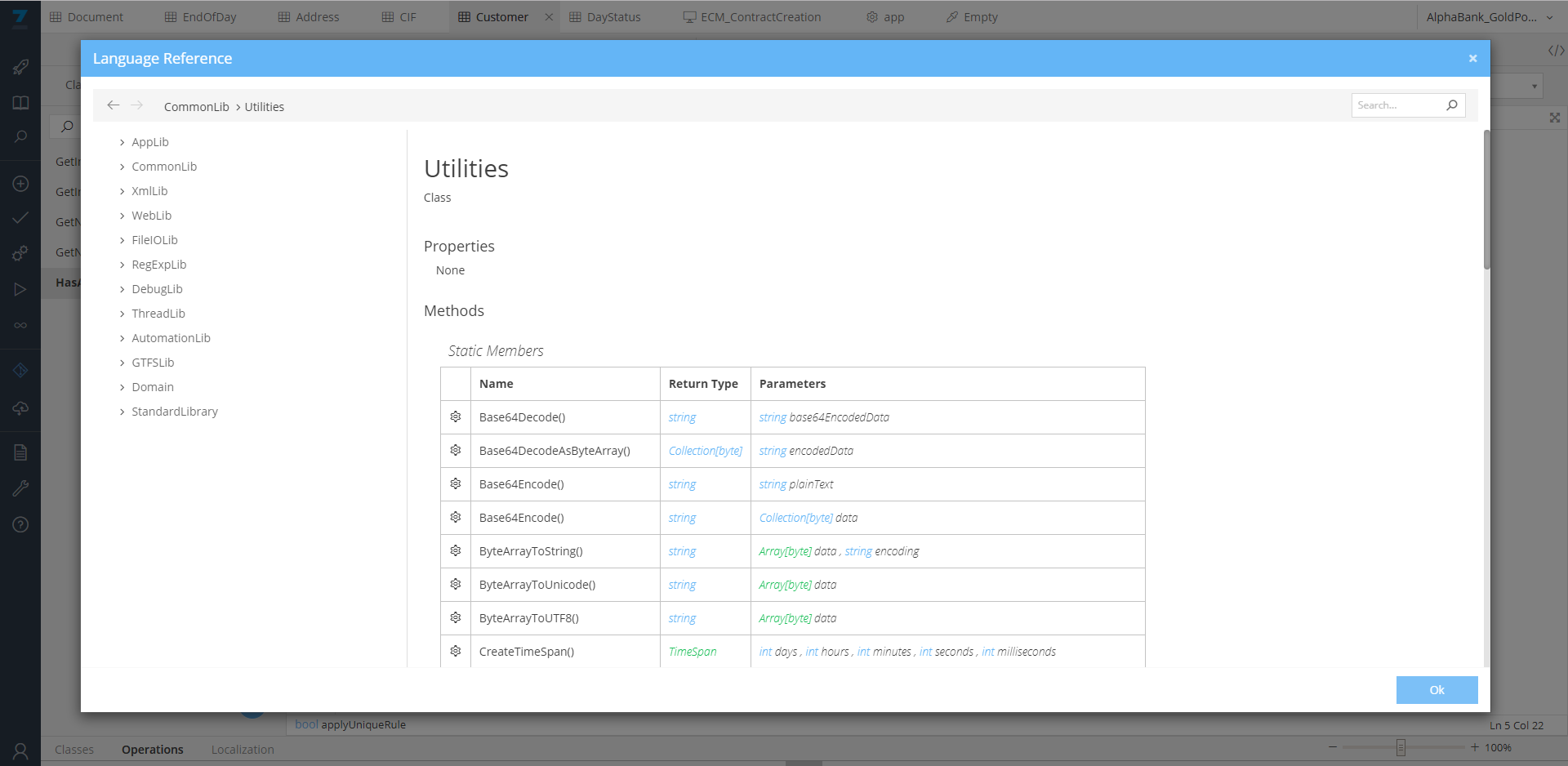Click the back arrow in Language Reference
The image size is (1568, 766).
pyautogui.click(x=114, y=105)
